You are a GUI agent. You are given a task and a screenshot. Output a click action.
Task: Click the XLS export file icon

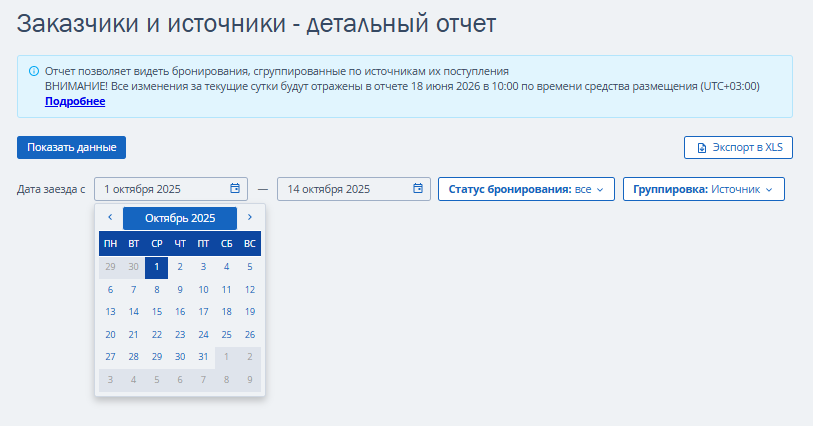point(702,148)
